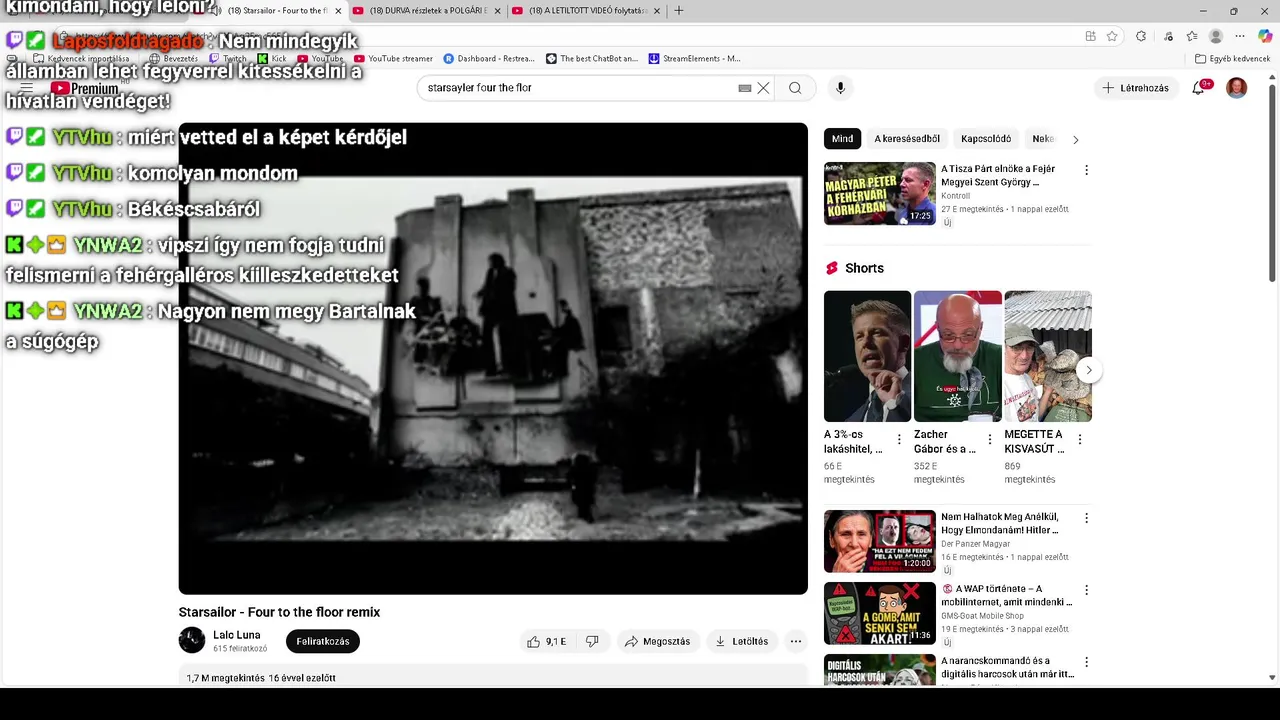This screenshot has height=720, width=1280.
Task: Go to the YouTube Premium home logo
Action: [x=85, y=88]
